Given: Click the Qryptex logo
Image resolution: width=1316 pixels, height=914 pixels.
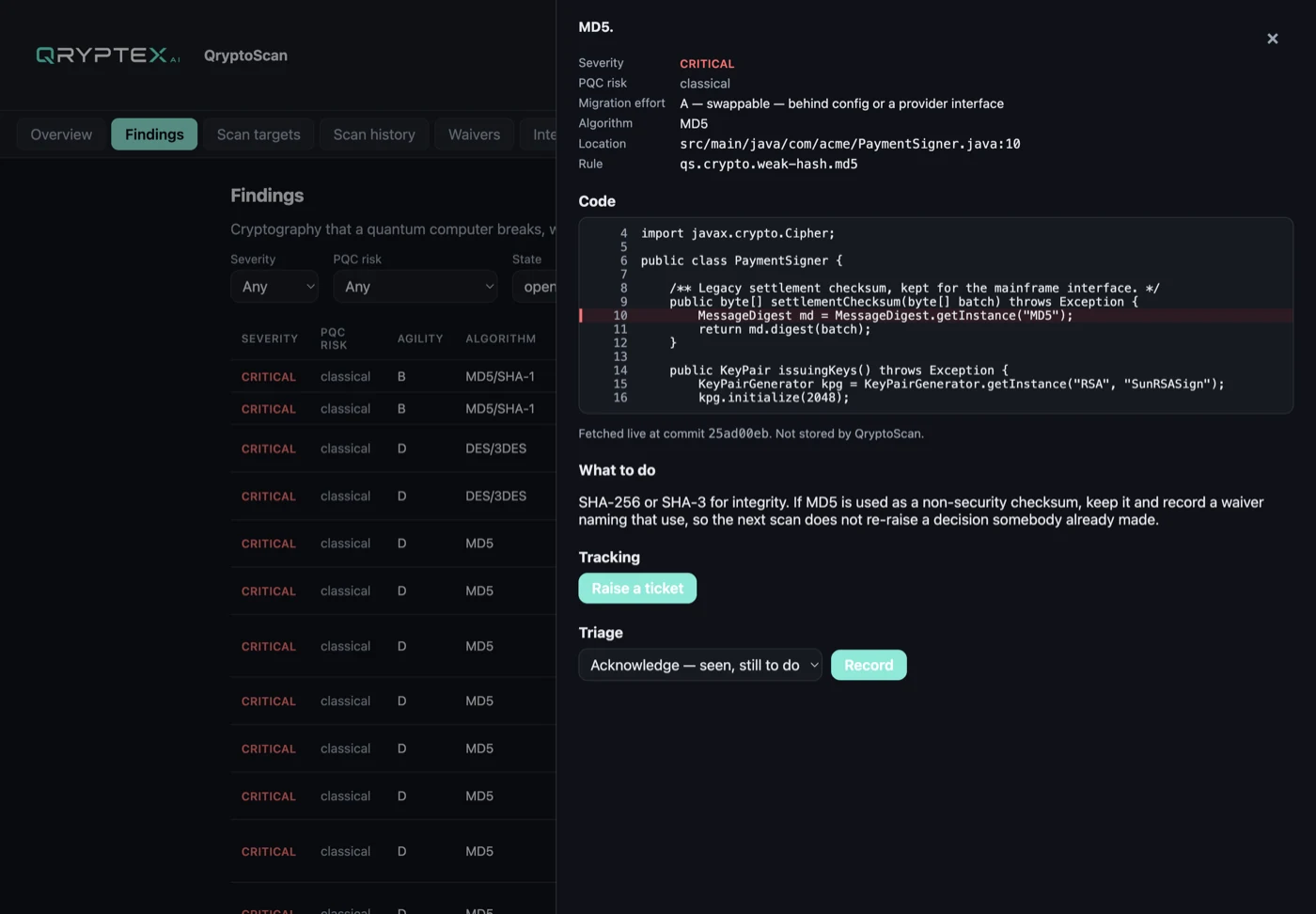Looking at the screenshot, I should click(108, 55).
